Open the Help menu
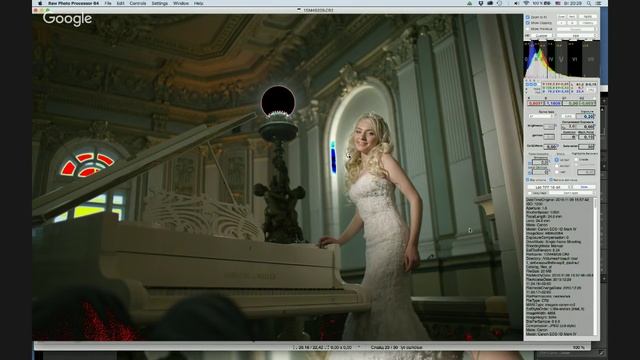 (199, 3)
